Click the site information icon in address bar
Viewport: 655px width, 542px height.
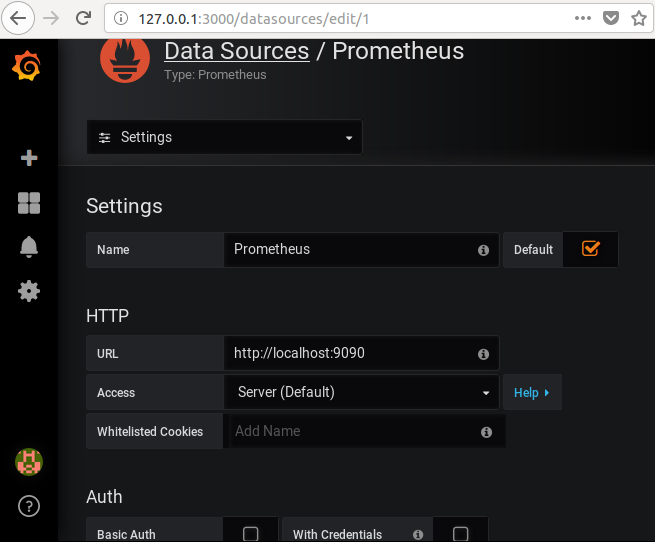click(121, 18)
